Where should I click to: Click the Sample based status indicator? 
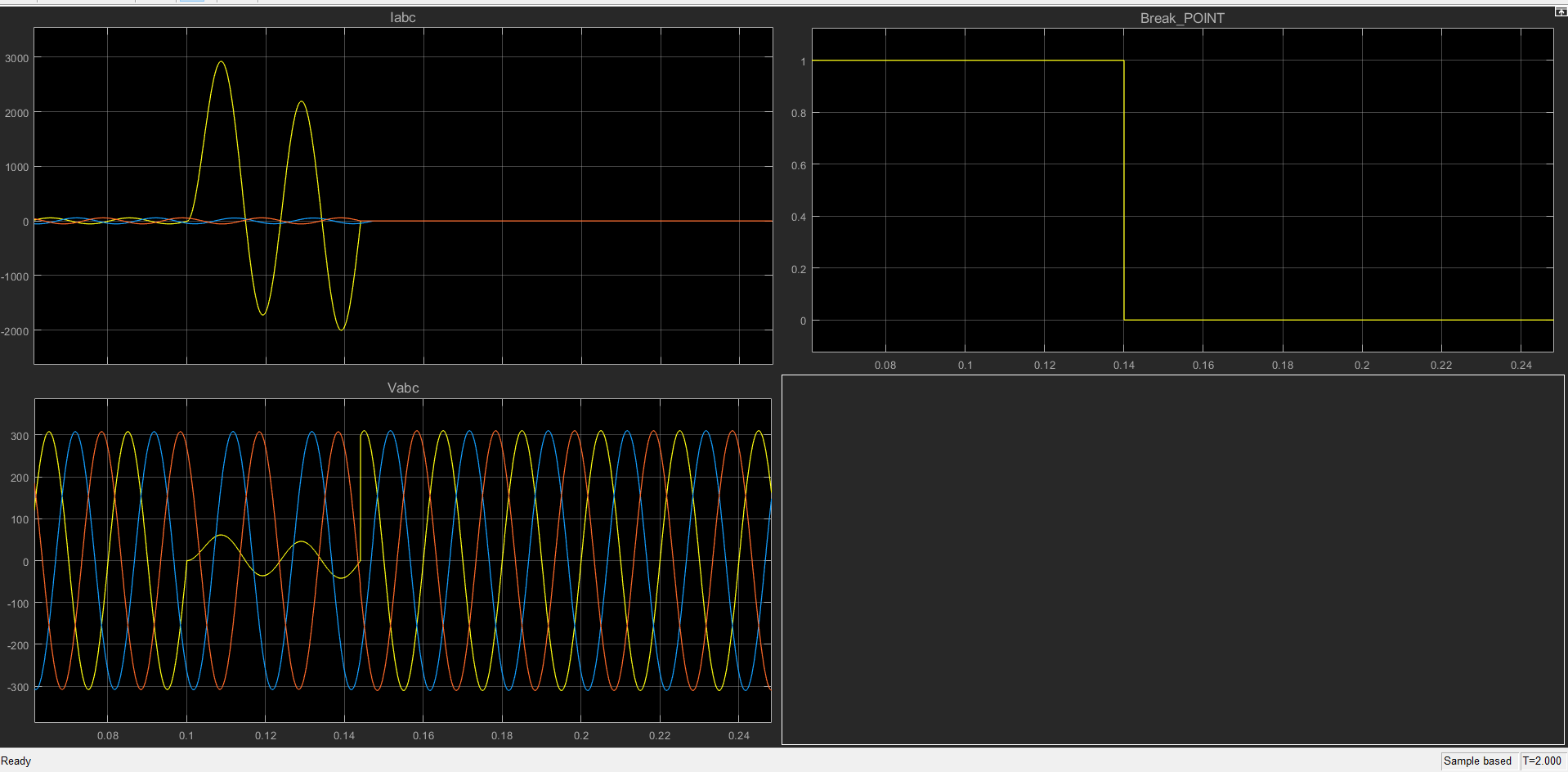click(x=1477, y=761)
